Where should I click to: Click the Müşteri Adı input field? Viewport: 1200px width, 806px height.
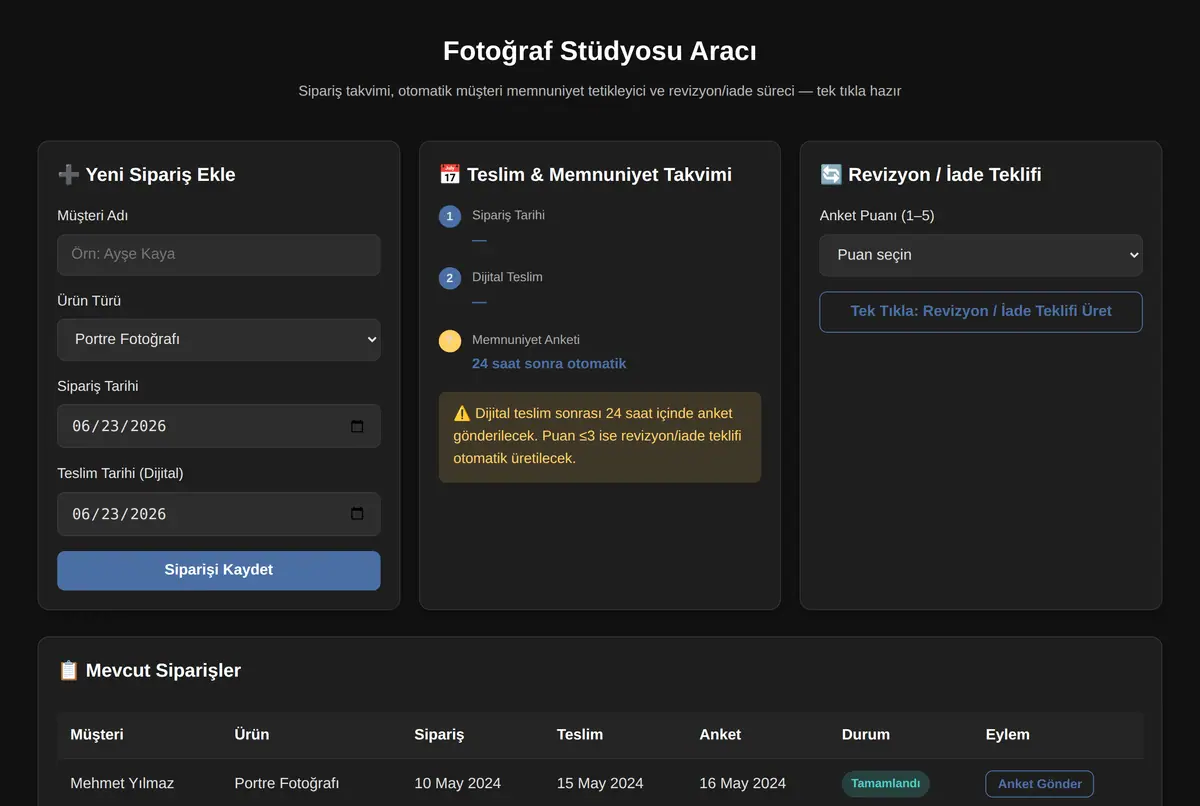pos(219,255)
